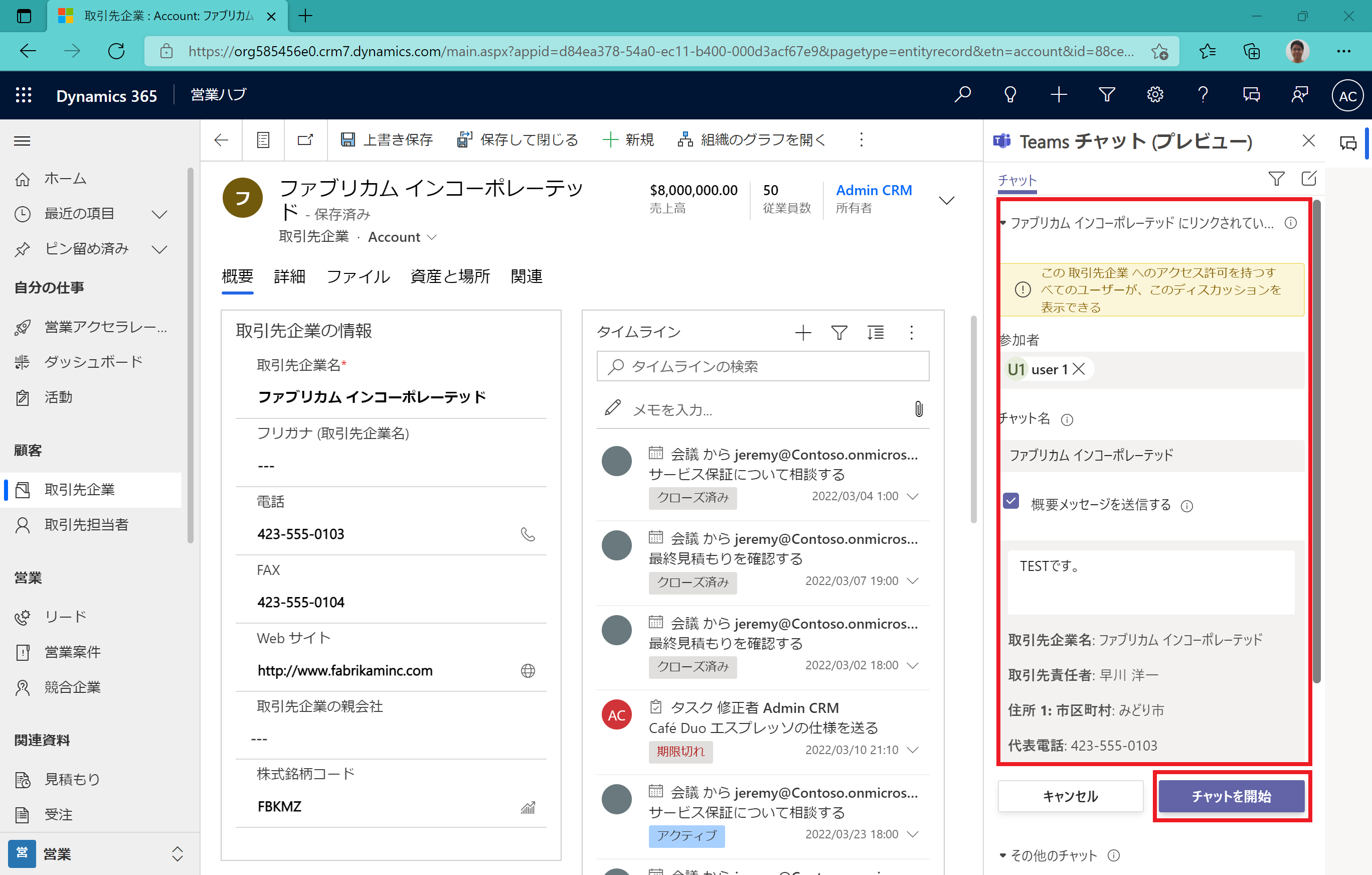This screenshot has height=875, width=1372.
Task: Open record in new window icon
Action: [x=305, y=140]
